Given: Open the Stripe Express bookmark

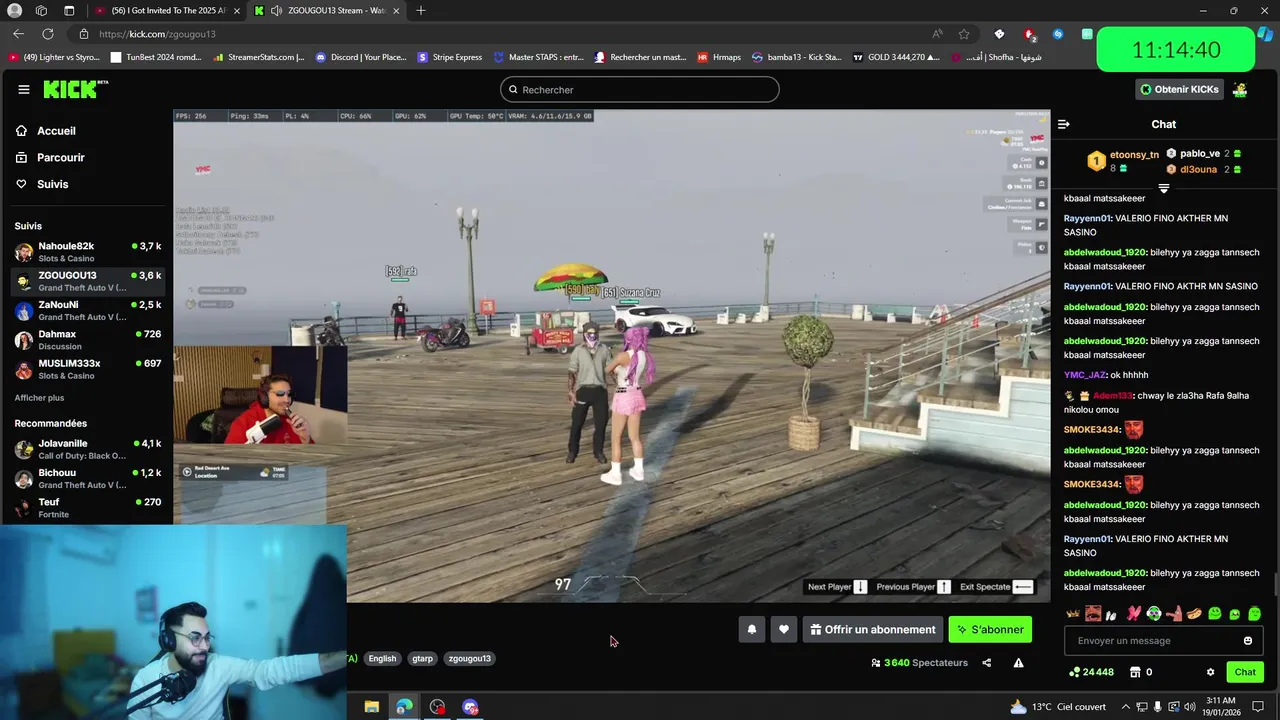Looking at the screenshot, I should (x=450, y=57).
